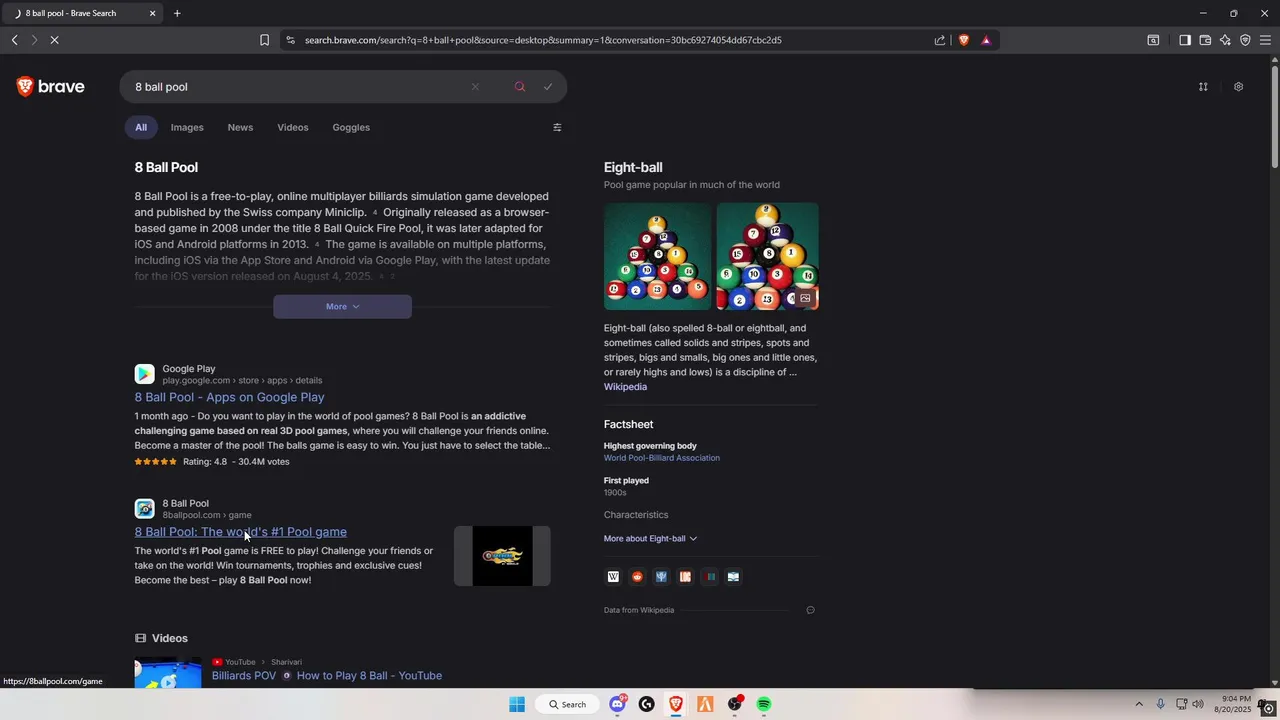
Task: Click the magnifier search icon in the search box
Action: pos(520,87)
